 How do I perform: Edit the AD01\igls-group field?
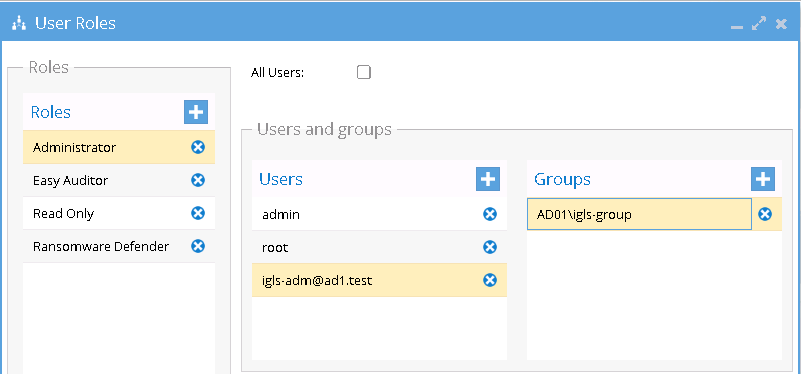click(x=639, y=214)
